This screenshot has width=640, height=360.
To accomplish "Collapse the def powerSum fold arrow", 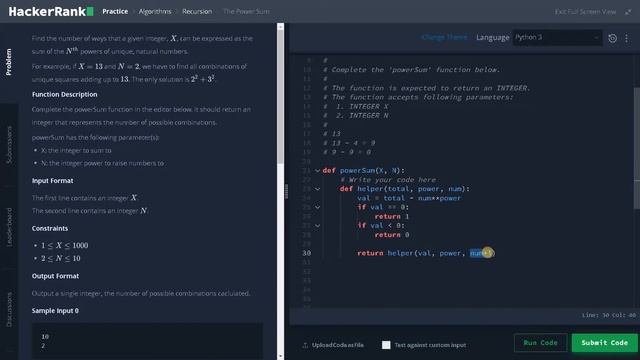I will (317, 171).
